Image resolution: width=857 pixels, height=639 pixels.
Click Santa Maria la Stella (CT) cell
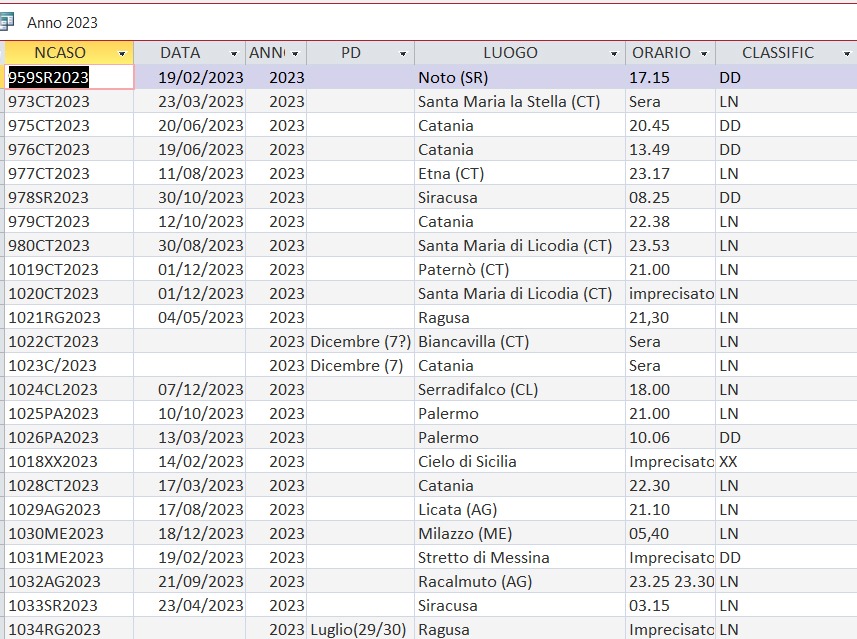point(520,102)
